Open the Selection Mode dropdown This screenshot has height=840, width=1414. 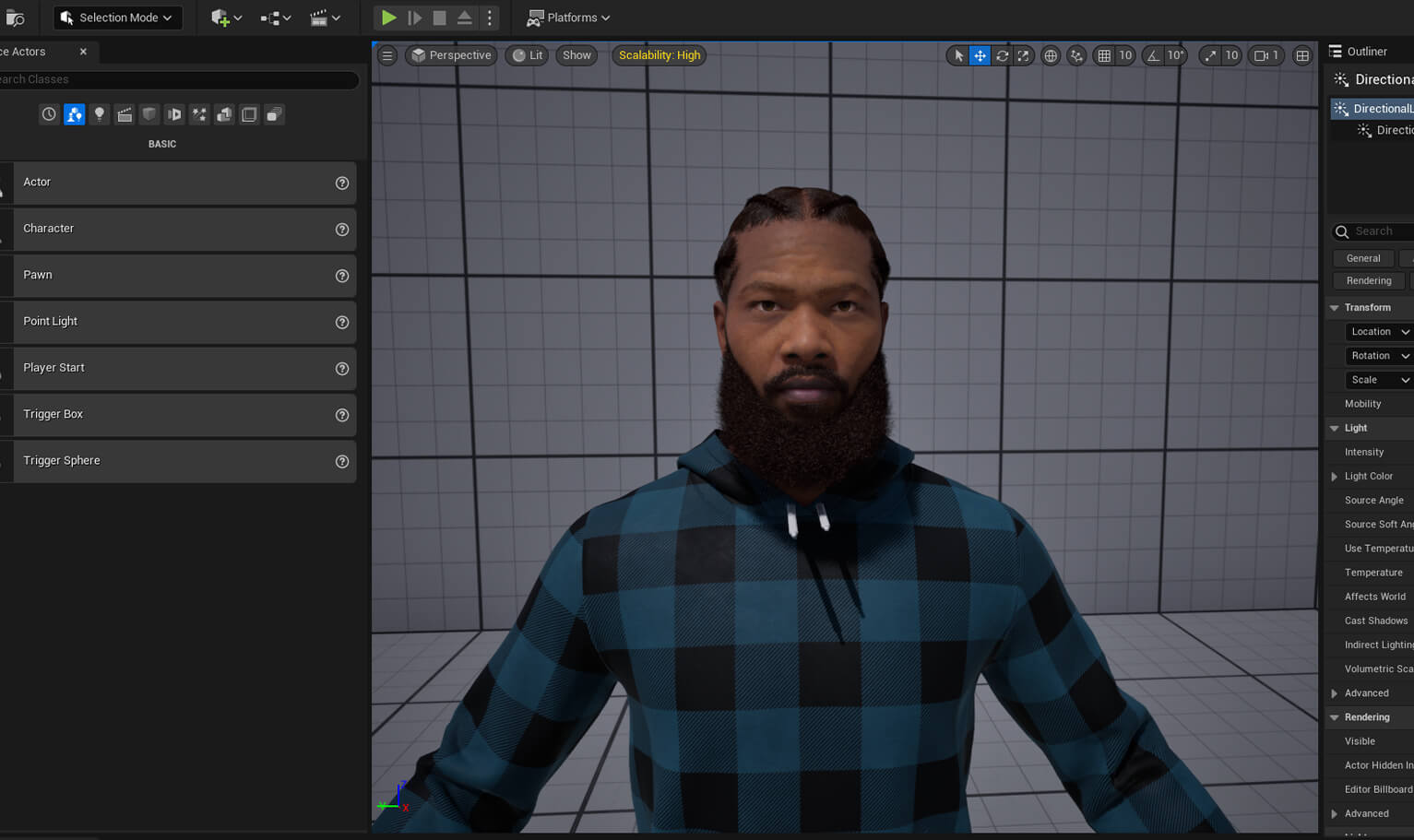(117, 18)
